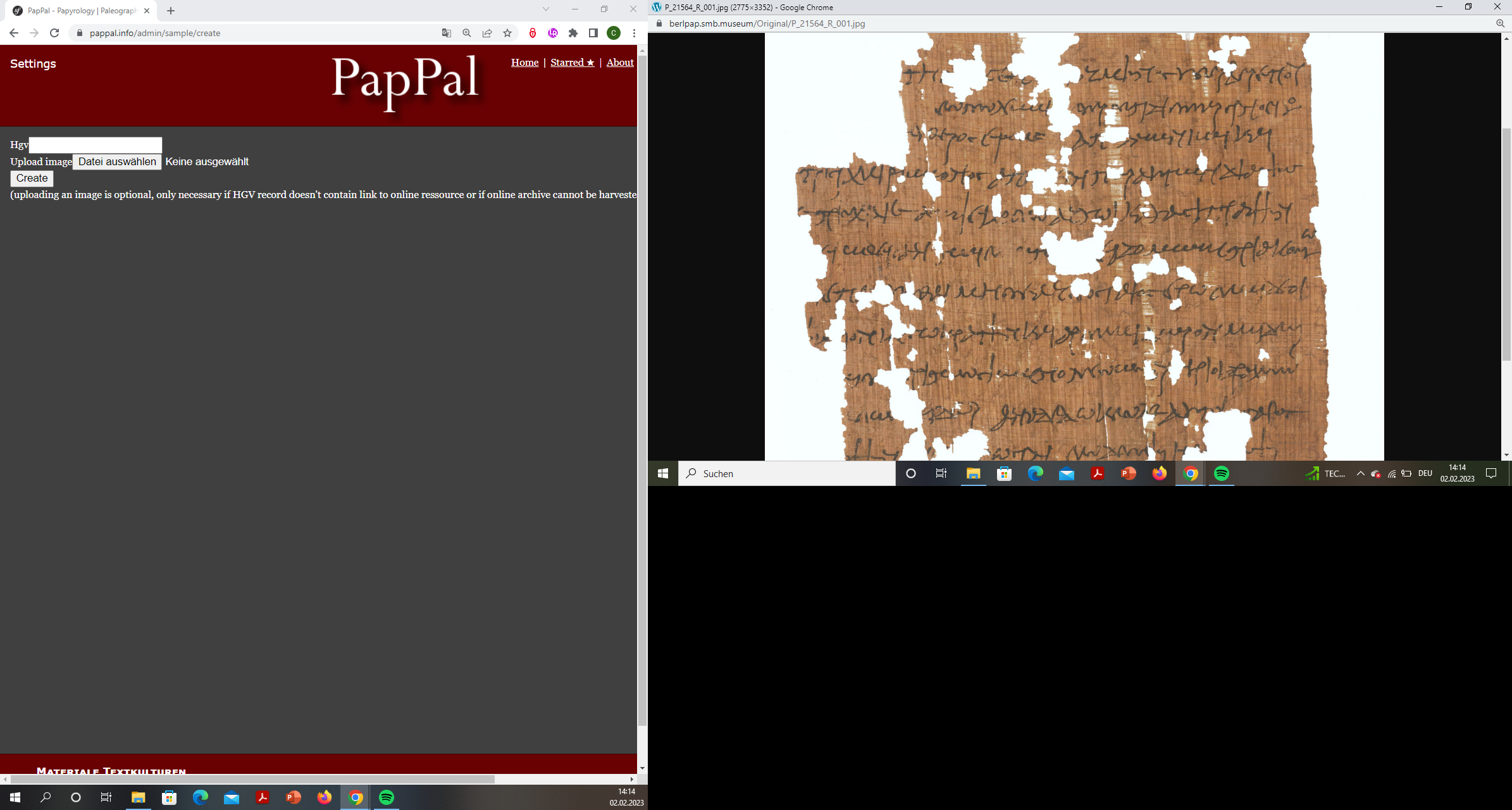Open PowerPoint in bottom taskbar

(x=293, y=797)
